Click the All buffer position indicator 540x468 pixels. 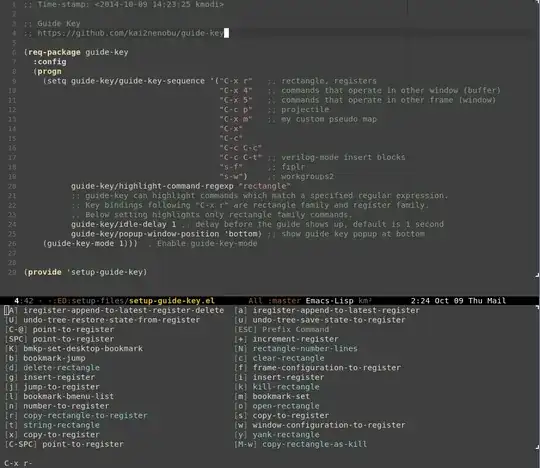click(255, 301)
